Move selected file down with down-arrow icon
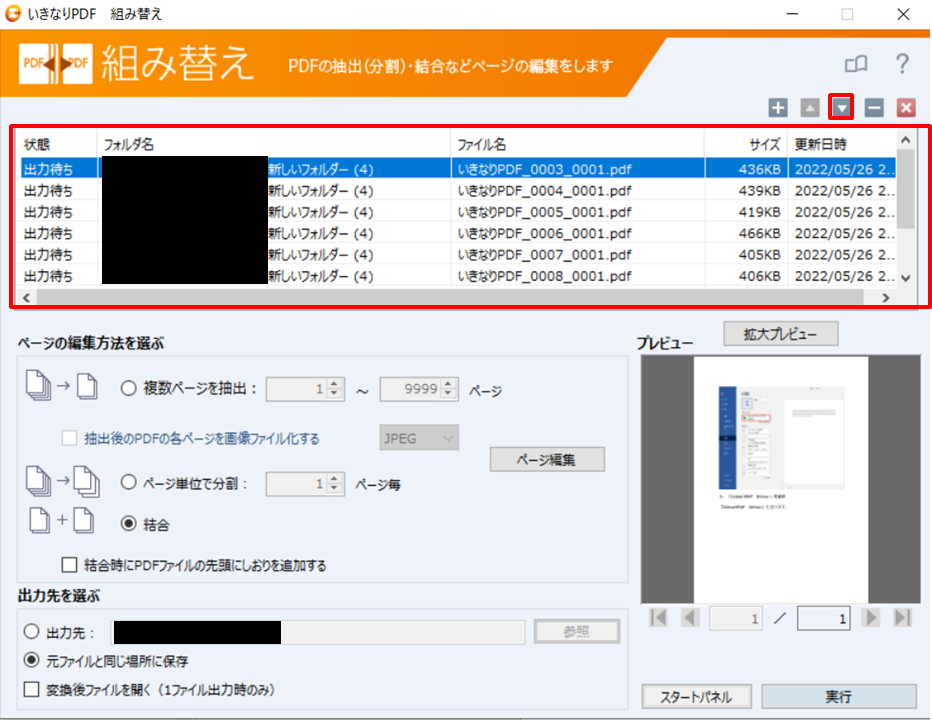 [x=841, y=108]
